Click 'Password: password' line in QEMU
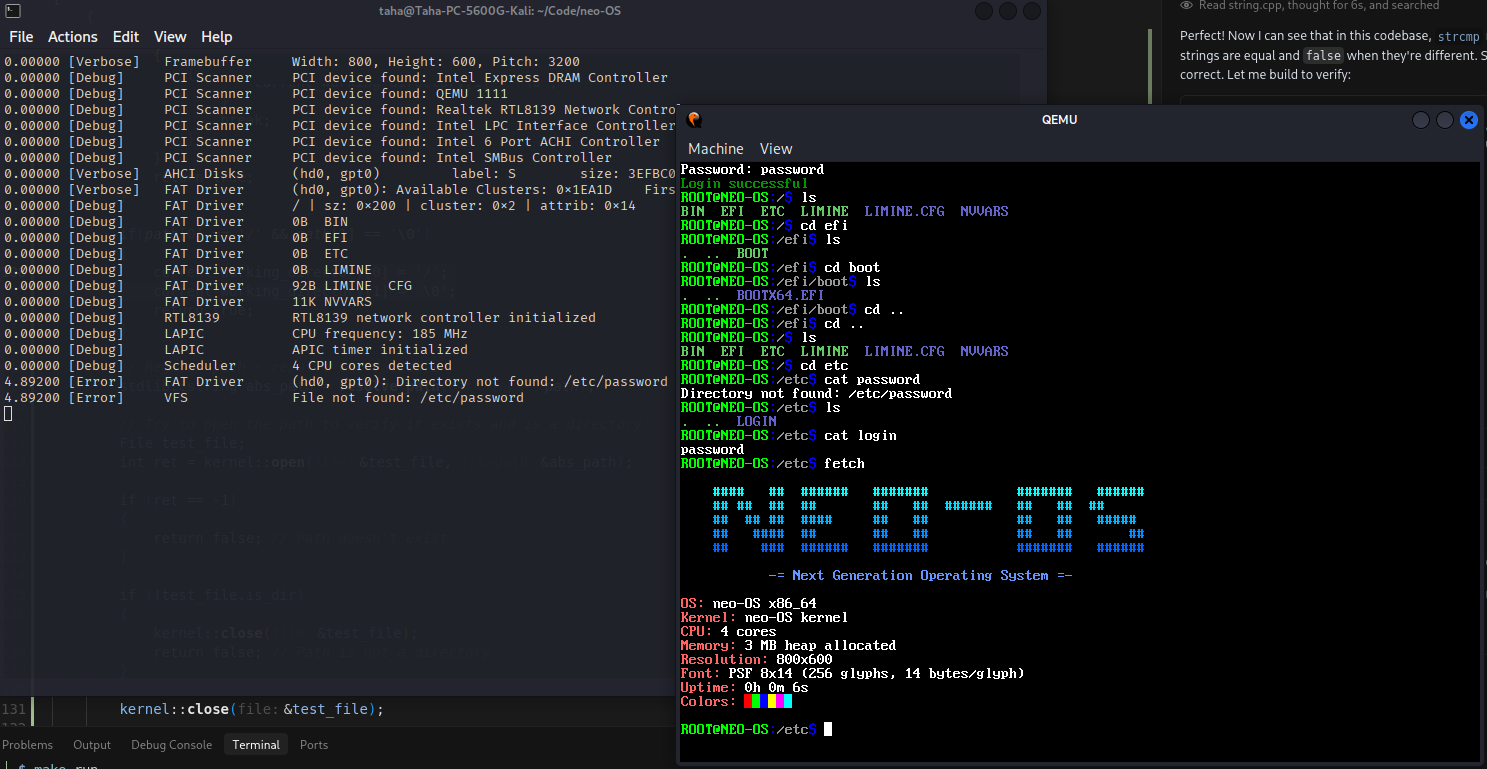Screen dimensions: 1487x769 pyautogui.click(x=752, y=169)
